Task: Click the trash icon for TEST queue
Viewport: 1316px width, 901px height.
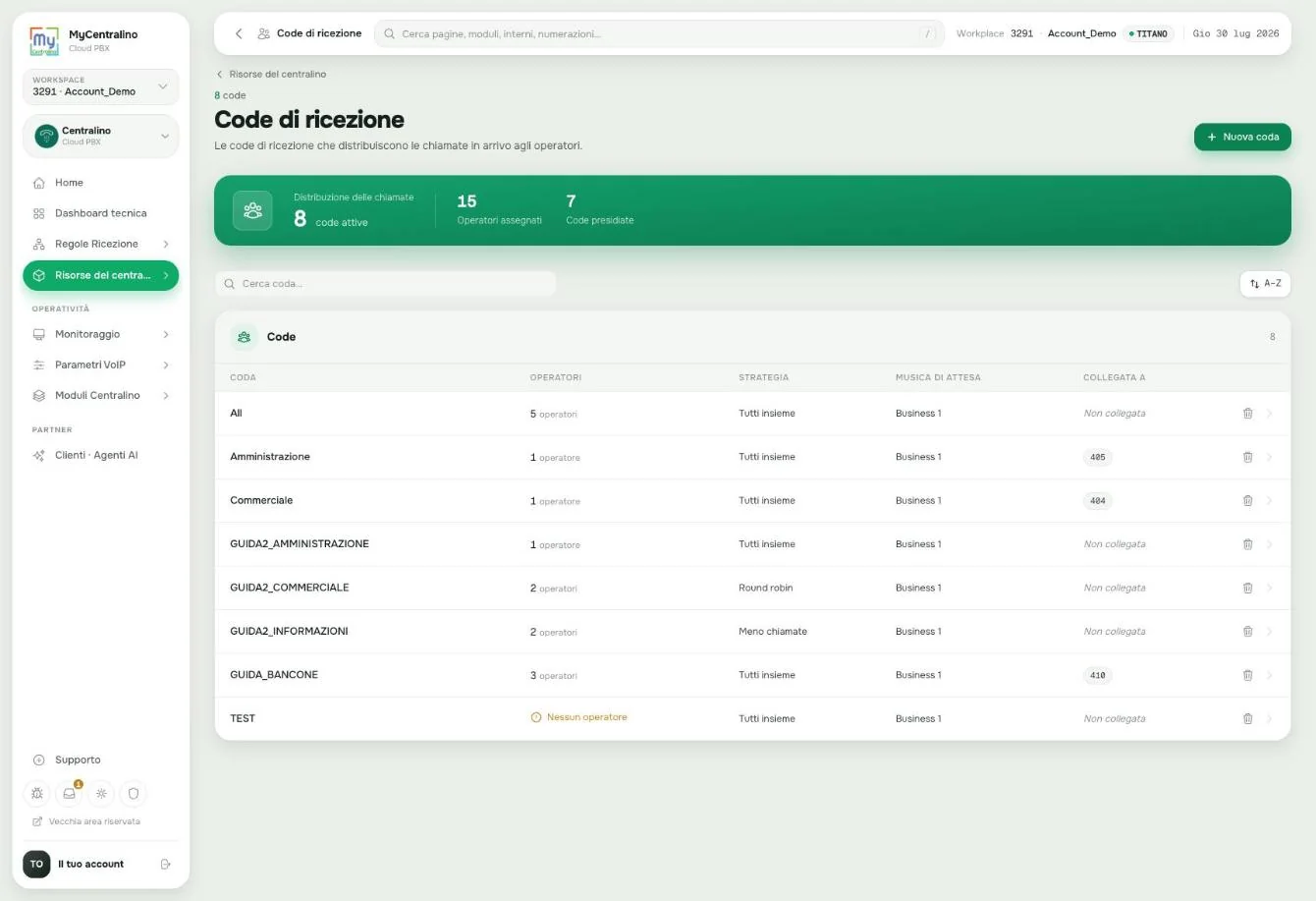Action: (x=1247, y=718)
